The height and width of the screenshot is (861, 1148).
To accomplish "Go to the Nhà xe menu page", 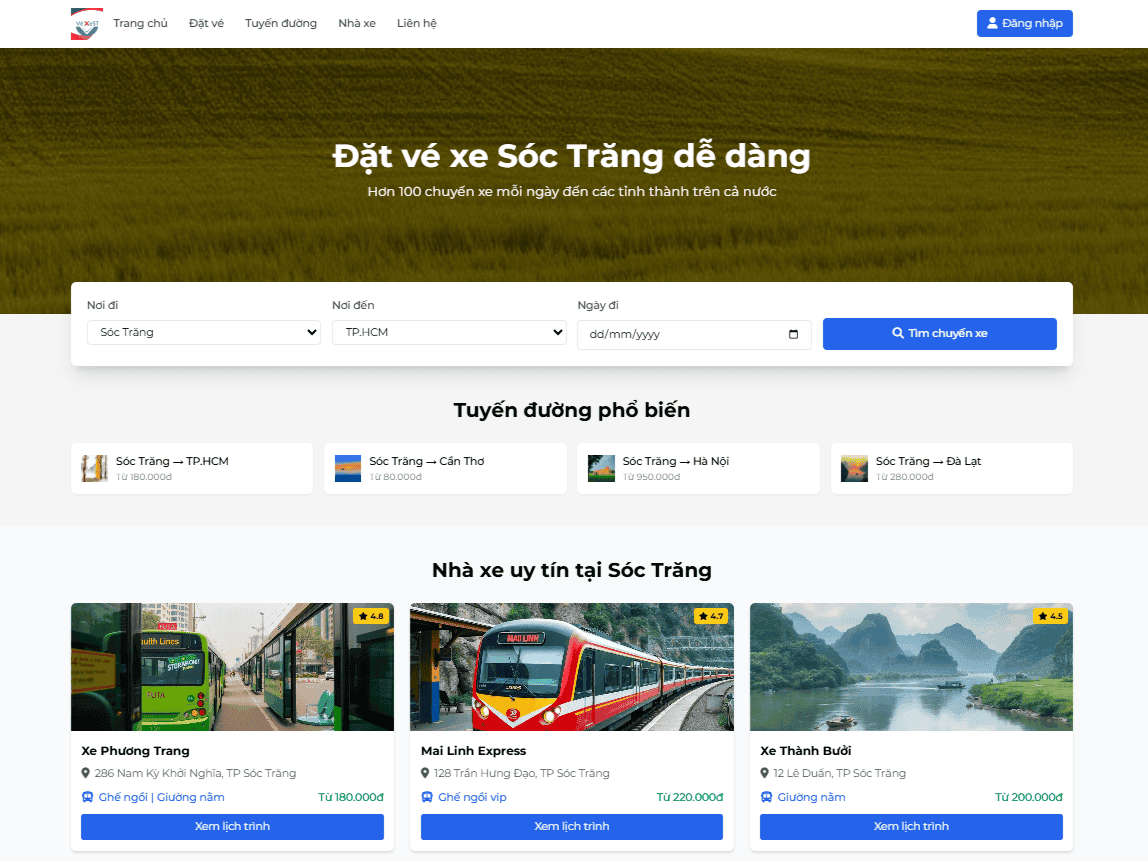I will coord(357,23).
